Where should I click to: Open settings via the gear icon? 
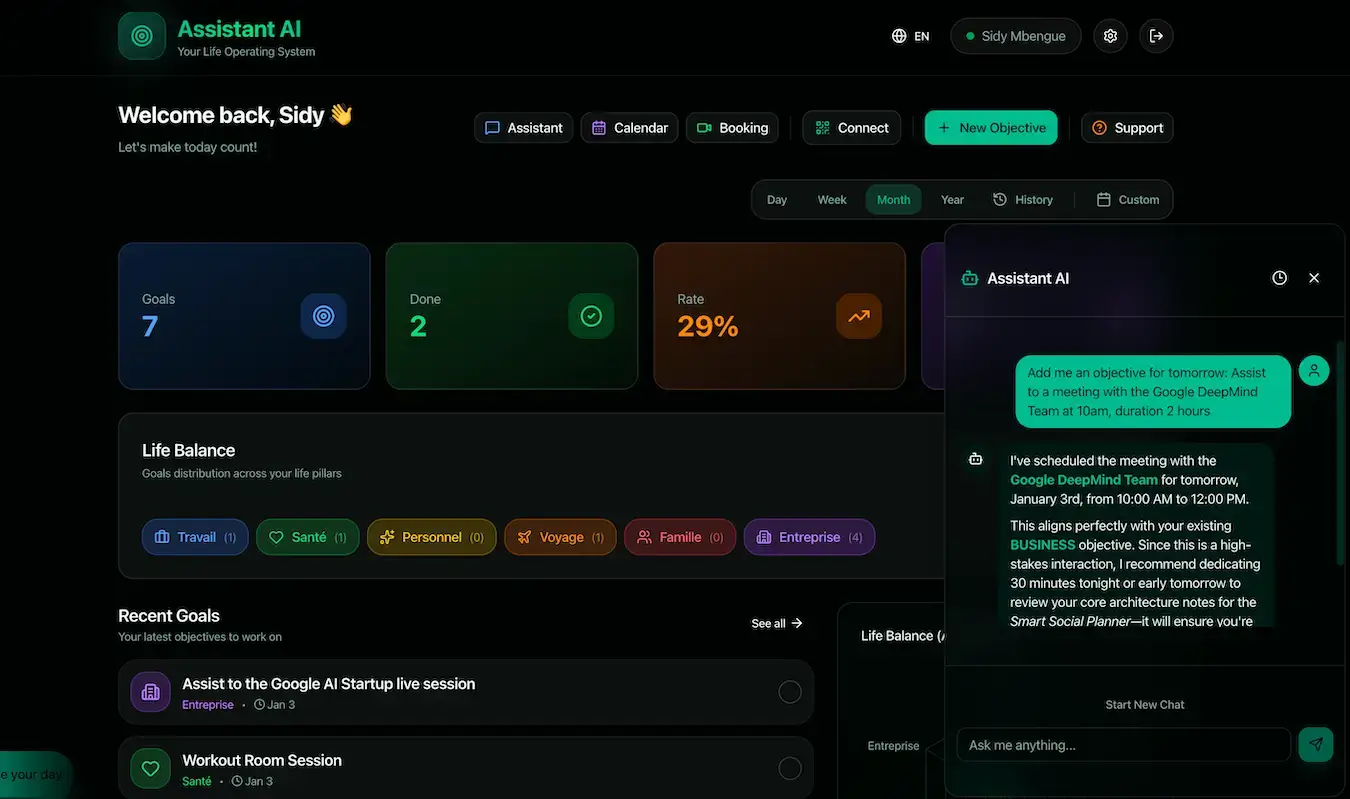pyautogui.click(x=1110, y=36)
